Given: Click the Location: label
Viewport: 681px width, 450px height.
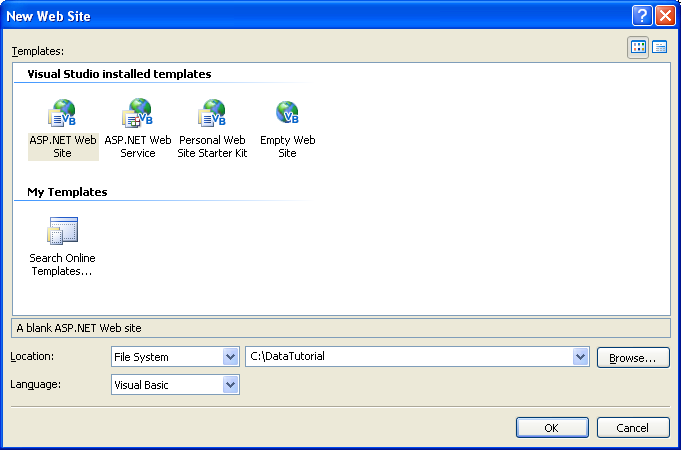Looking at the screenshot, I should pos(32,356).
